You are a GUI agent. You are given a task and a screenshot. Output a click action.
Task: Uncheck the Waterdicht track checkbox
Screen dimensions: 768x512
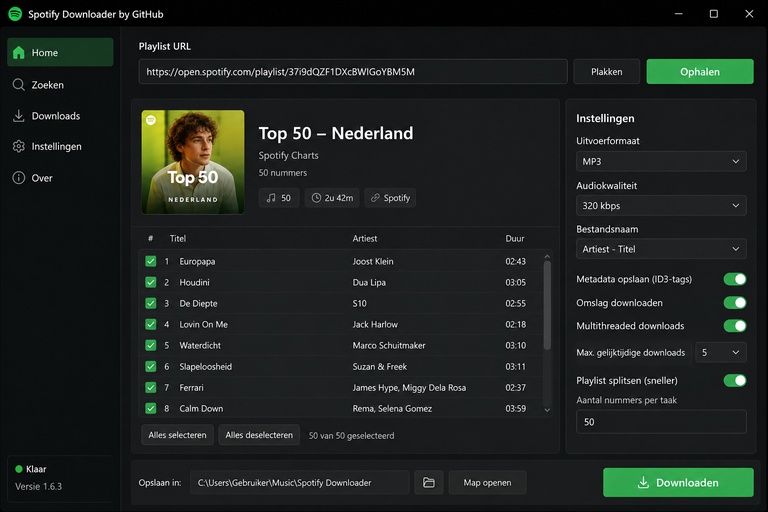click(150, 345)
